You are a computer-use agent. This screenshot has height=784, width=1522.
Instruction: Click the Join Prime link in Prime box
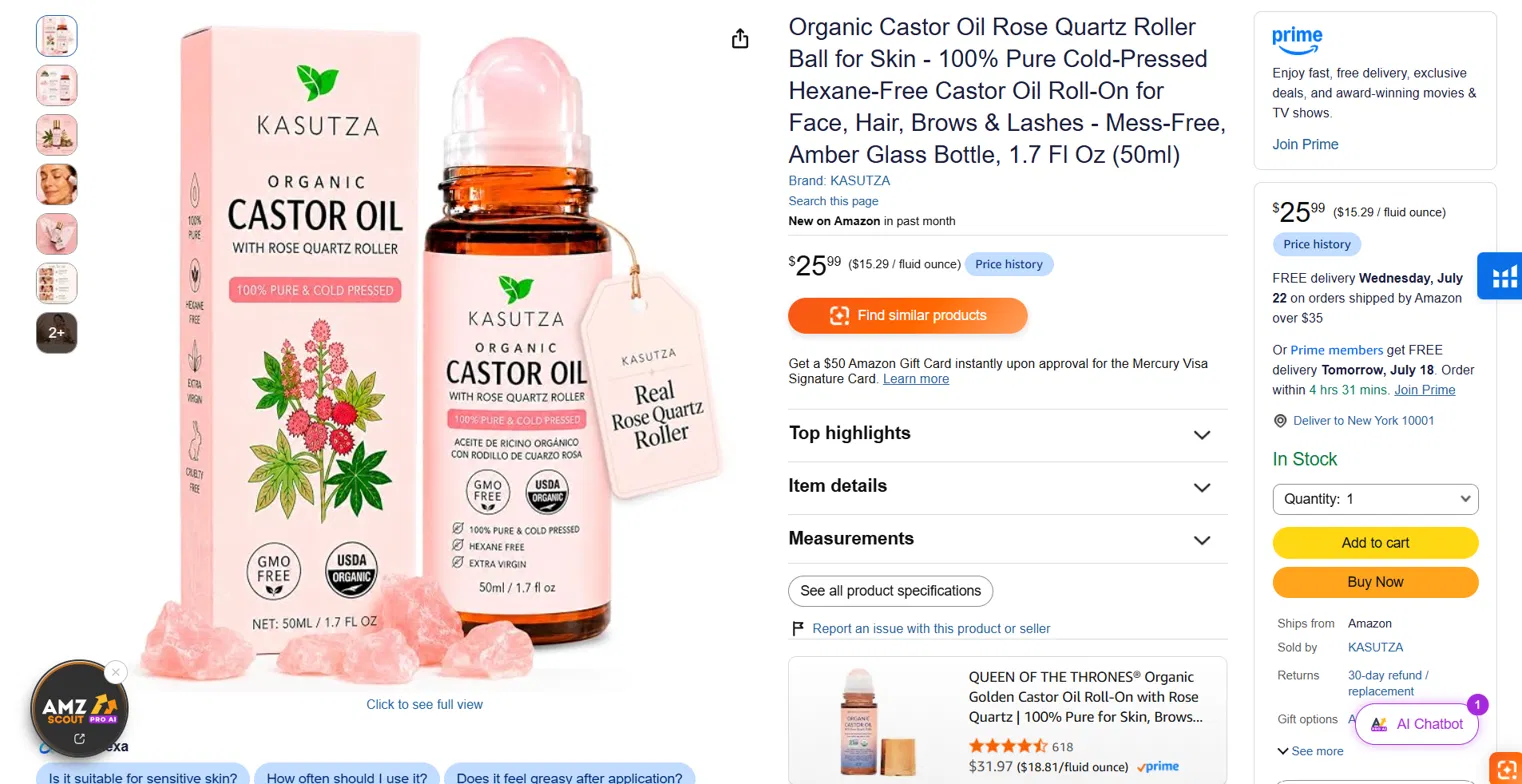pos(1305,144)
